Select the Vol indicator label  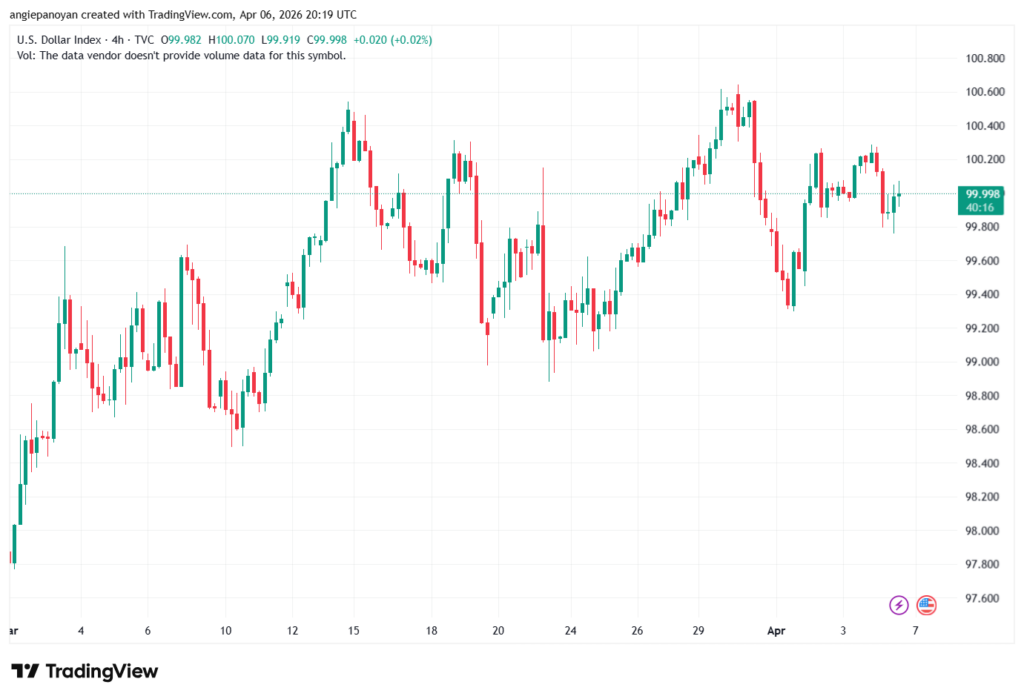[x=25, y=55]
